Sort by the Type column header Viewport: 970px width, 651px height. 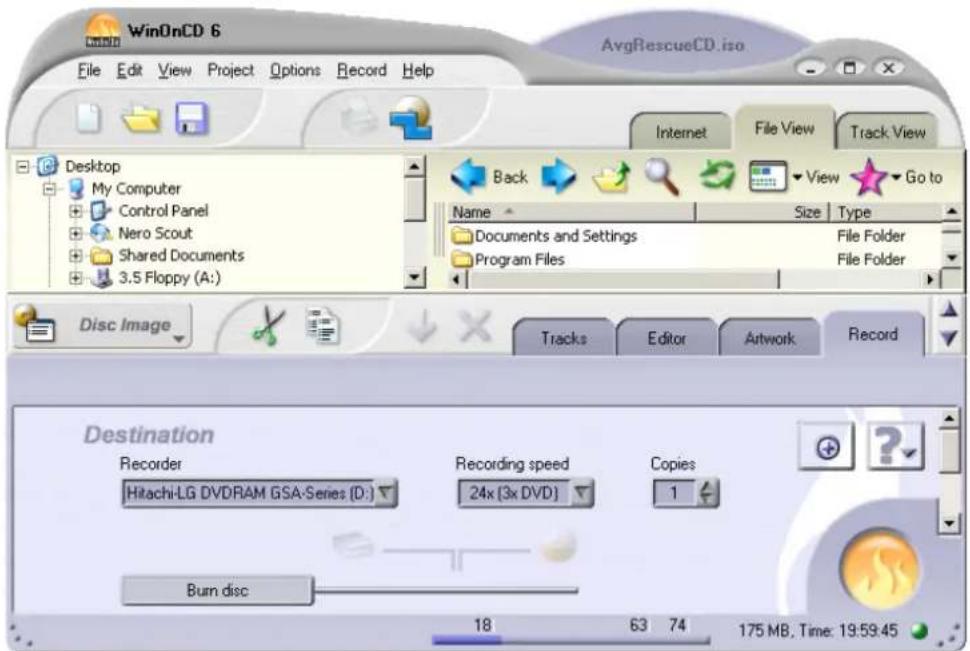[886, 212]
